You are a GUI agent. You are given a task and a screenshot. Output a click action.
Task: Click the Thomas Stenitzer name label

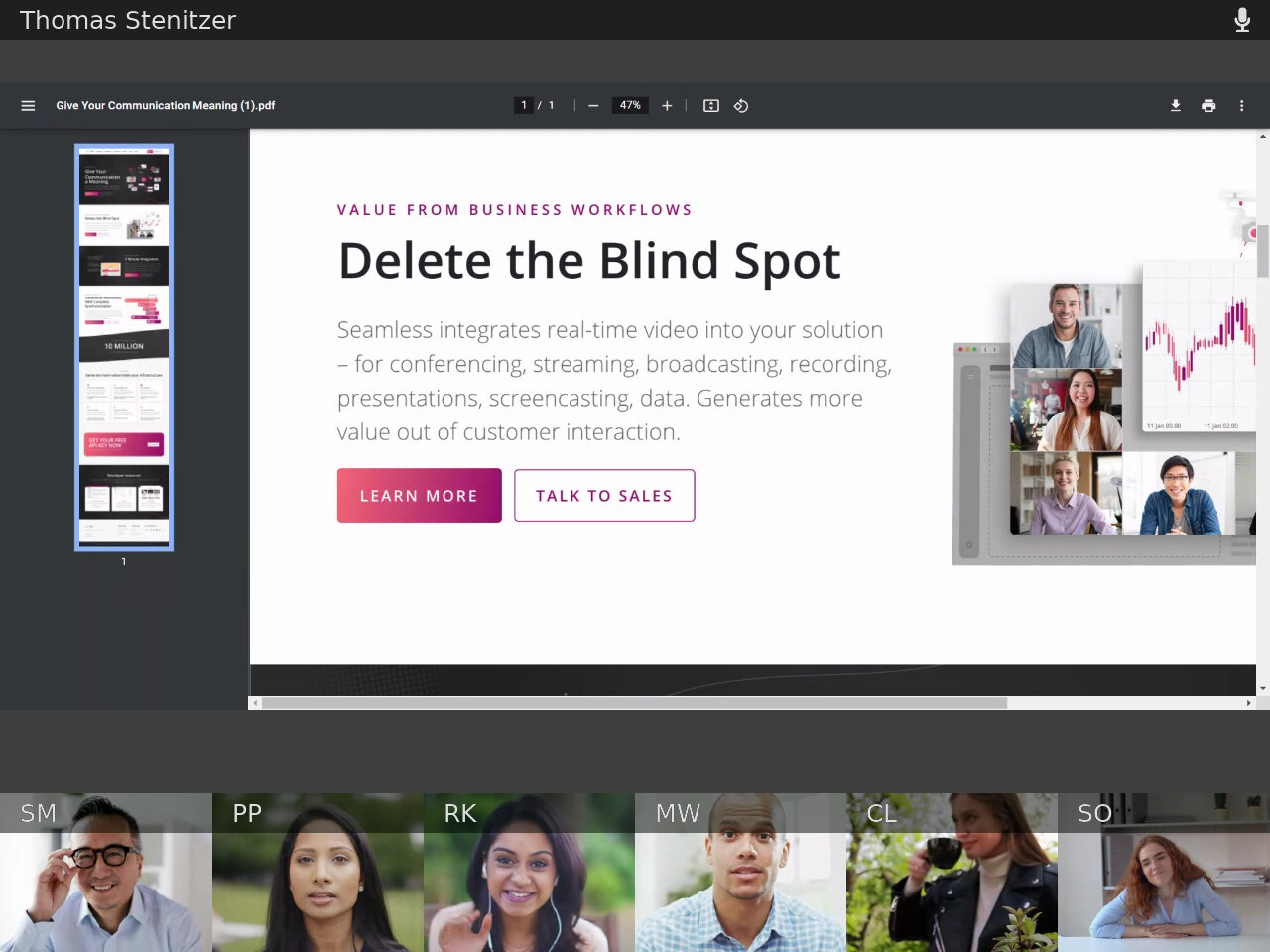point(128,20)
